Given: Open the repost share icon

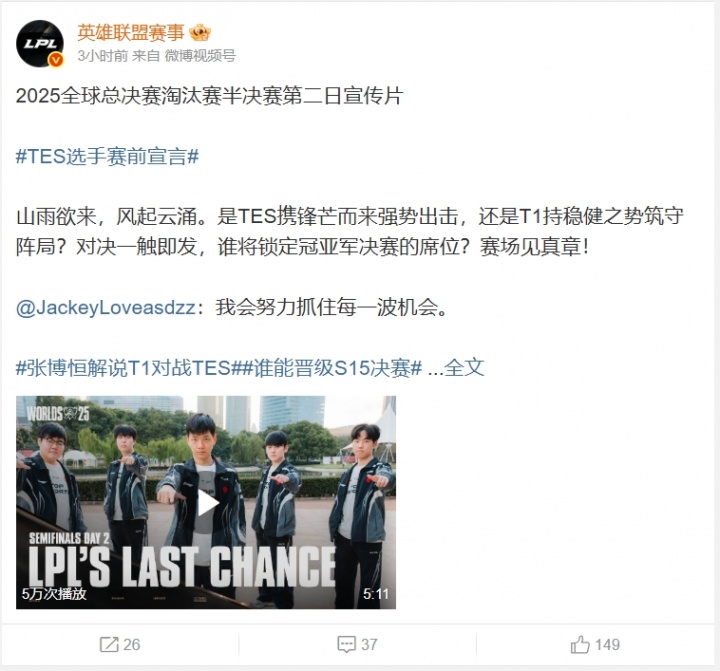Looking at the screenshot, I should point(109,644).
